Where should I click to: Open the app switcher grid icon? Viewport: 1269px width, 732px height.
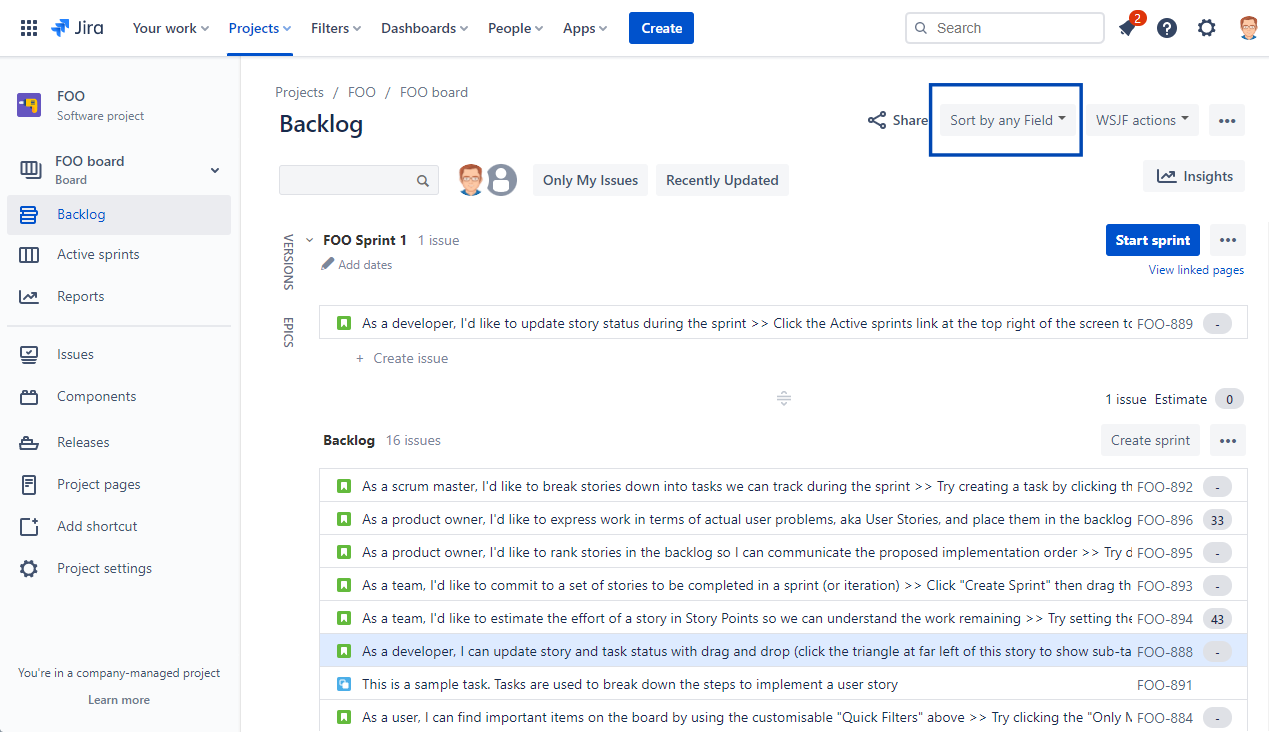[x=29, y=28]
